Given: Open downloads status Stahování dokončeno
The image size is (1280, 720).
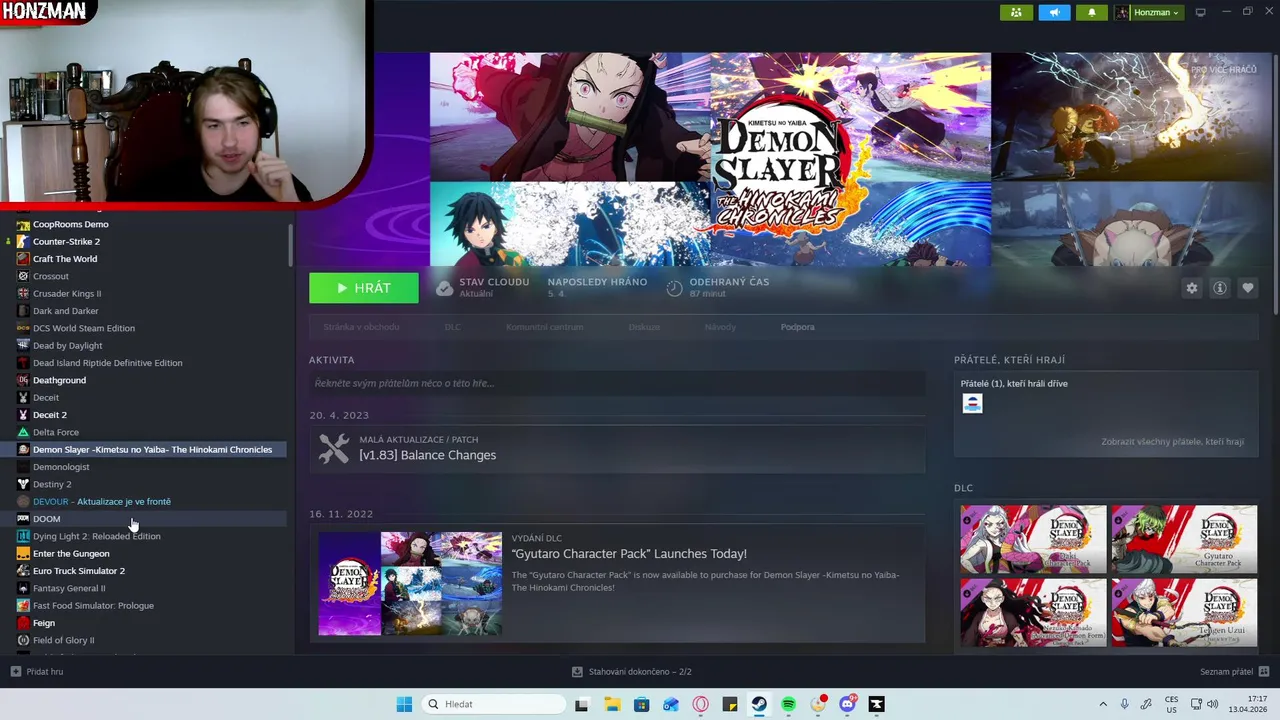Looking at the screenshot, I should click(x=632, y=672).
